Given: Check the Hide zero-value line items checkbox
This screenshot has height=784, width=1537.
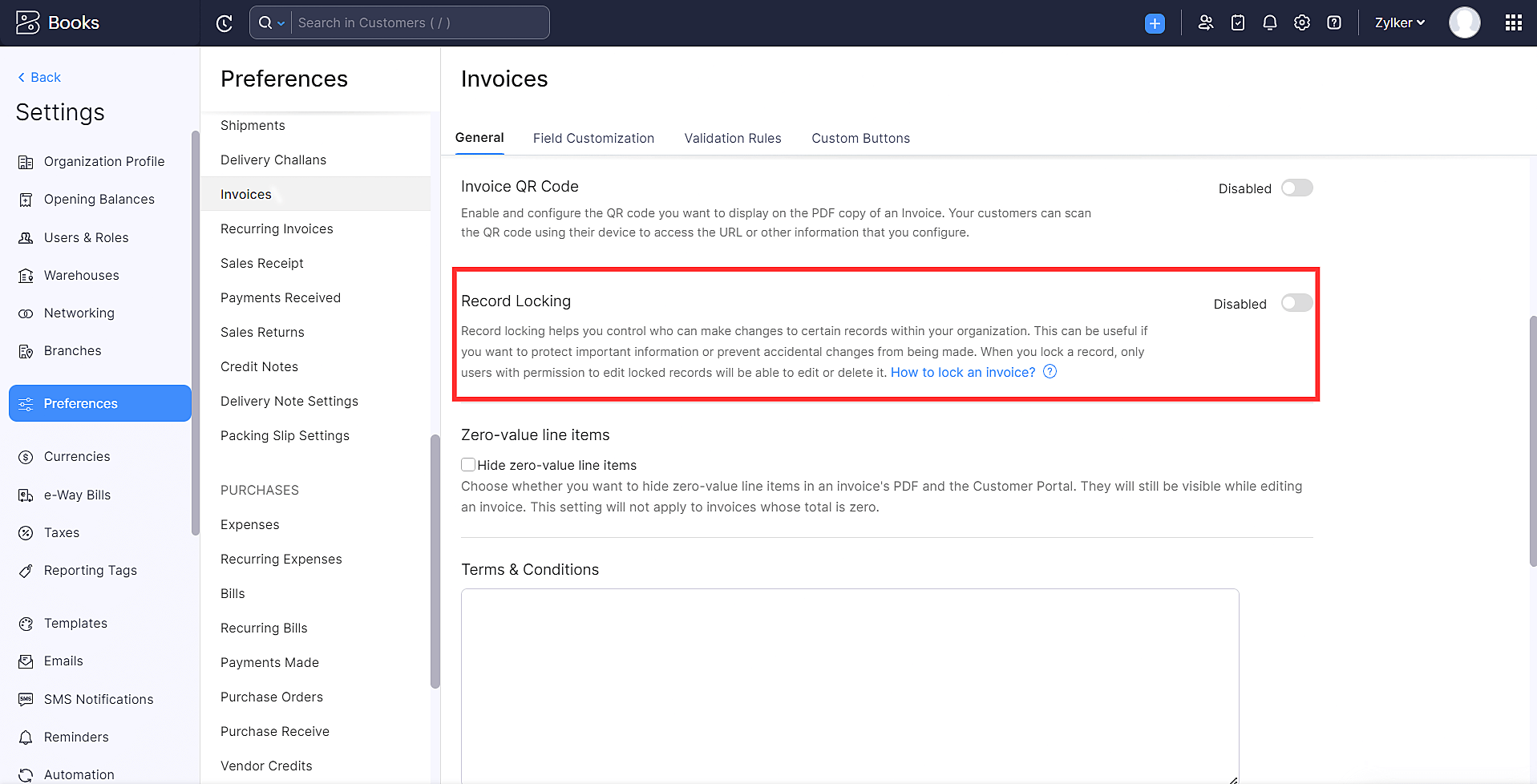Looking at the screenshot, I should point(467,464).
